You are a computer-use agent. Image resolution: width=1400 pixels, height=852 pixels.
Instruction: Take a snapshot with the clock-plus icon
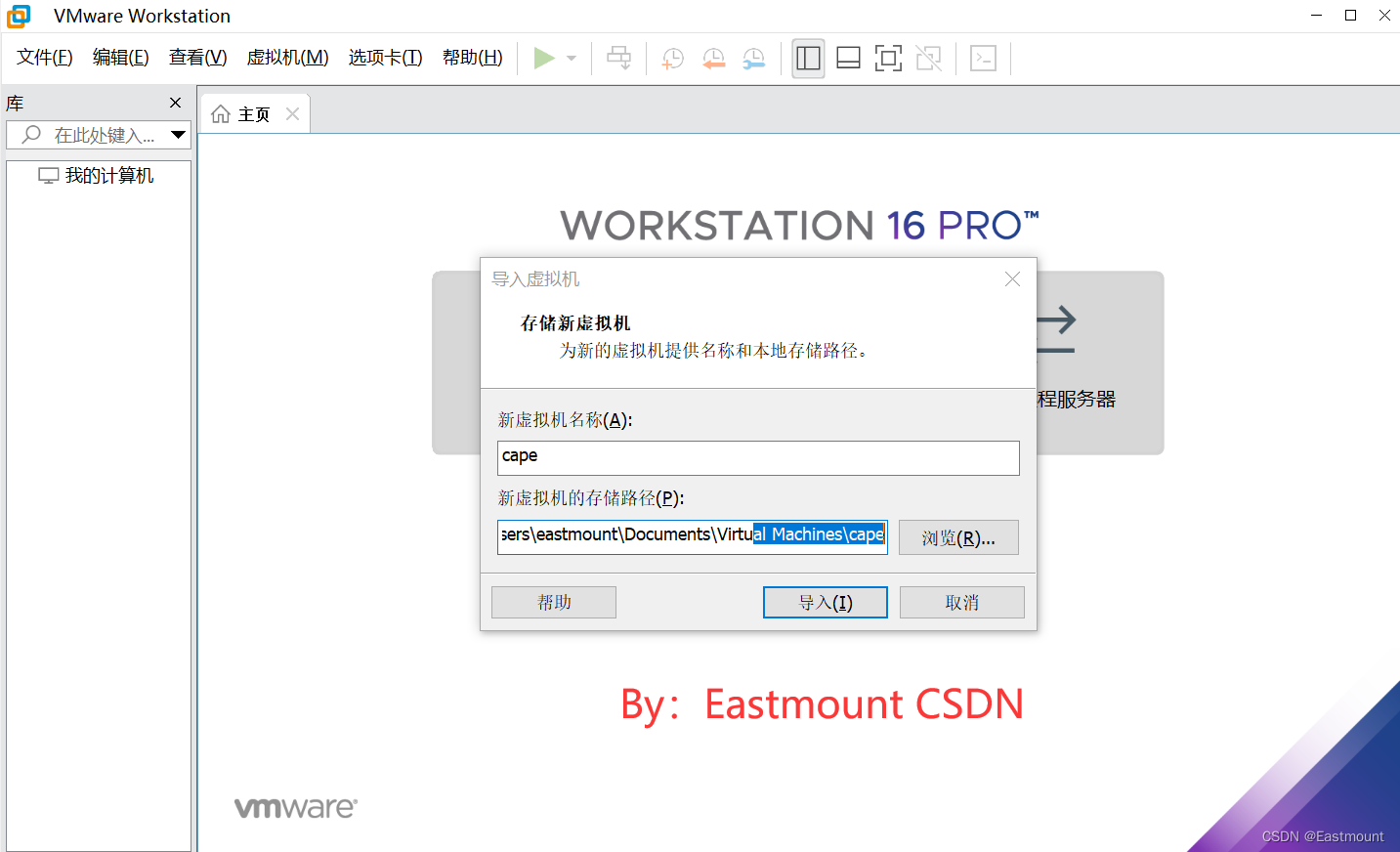[673, 59]
